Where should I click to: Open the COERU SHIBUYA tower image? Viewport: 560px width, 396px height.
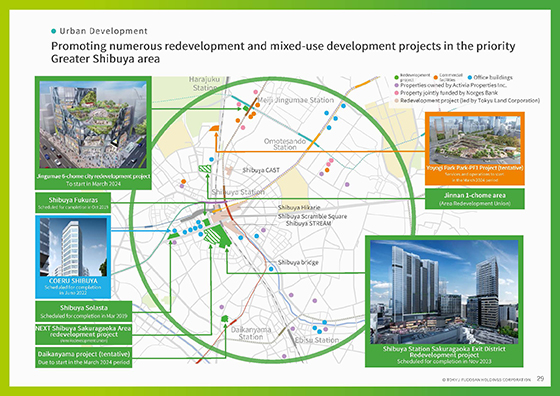(x=73, y=247)
